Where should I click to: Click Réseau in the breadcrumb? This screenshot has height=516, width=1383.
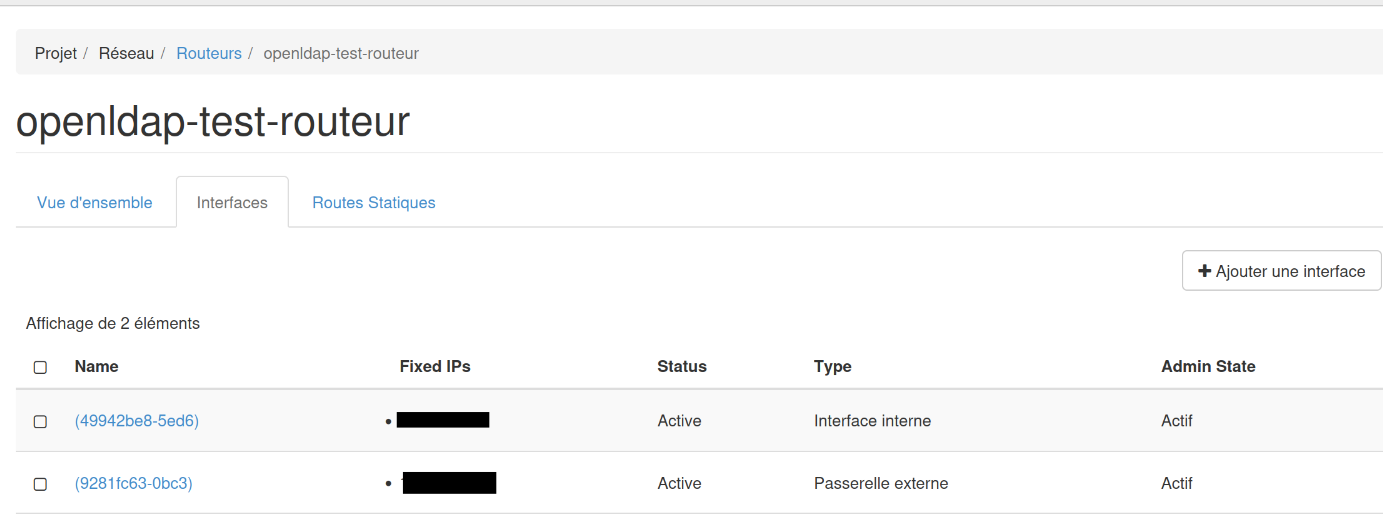click(x=126, y=53)
